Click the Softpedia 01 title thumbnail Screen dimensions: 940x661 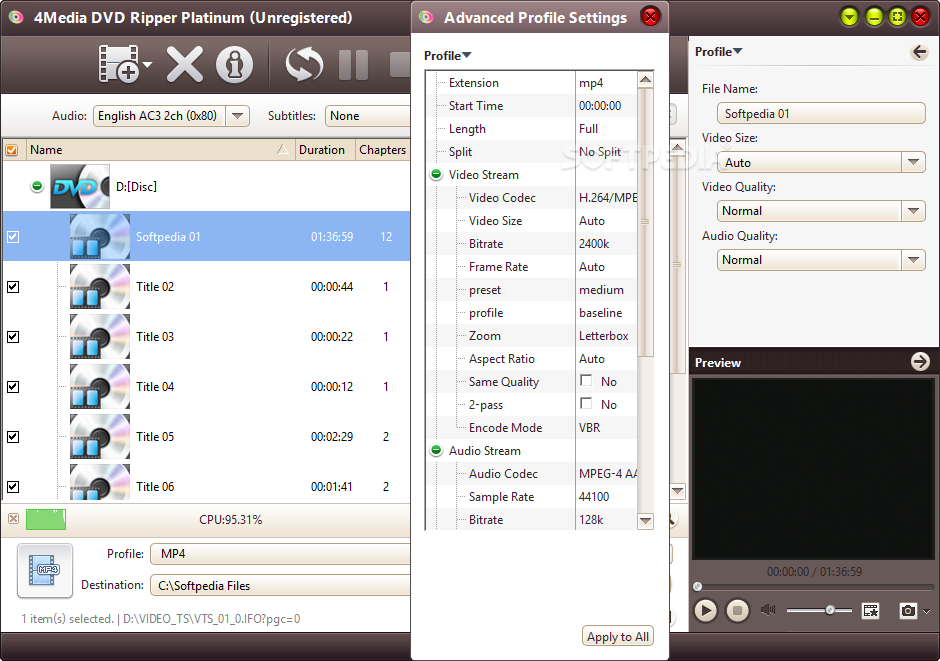[x=100, y=237]
